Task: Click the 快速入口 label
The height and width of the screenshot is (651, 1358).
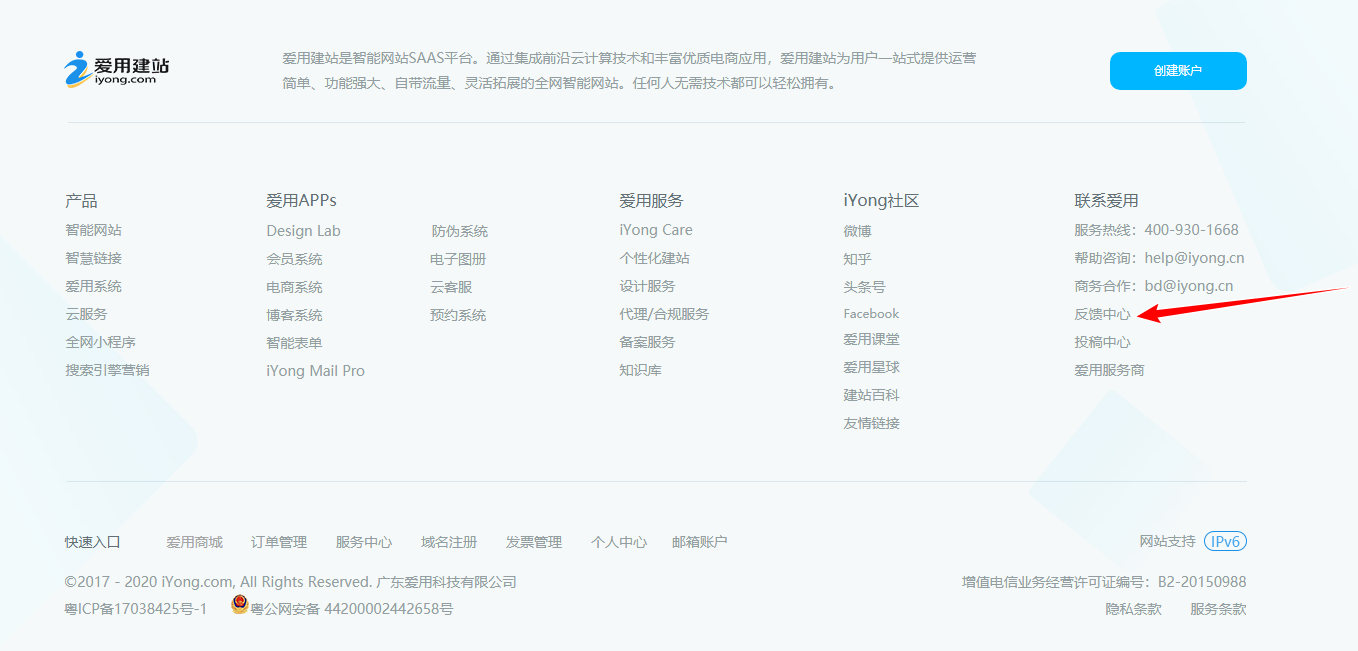Action: click(93, 542)
